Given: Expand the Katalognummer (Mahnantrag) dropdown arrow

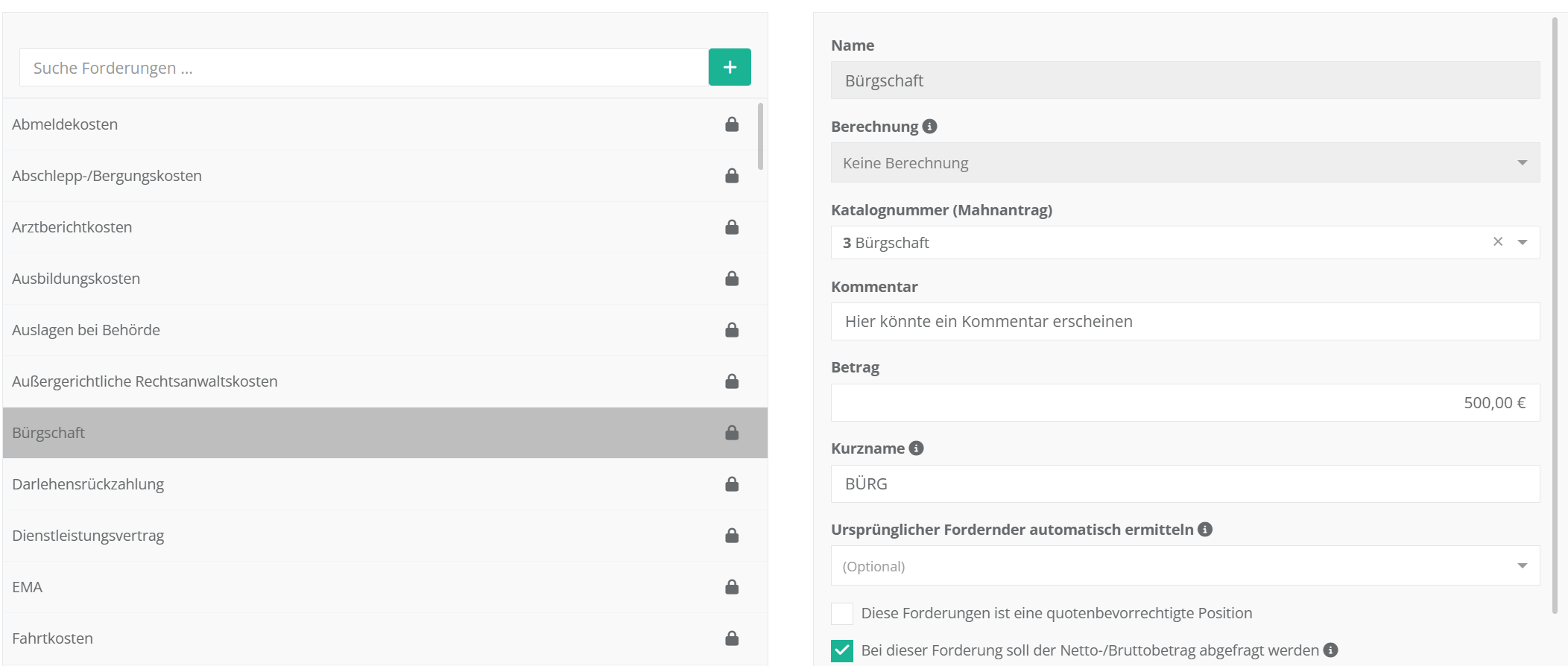Looking at the screenshot, I should [x=1523, y=243].
